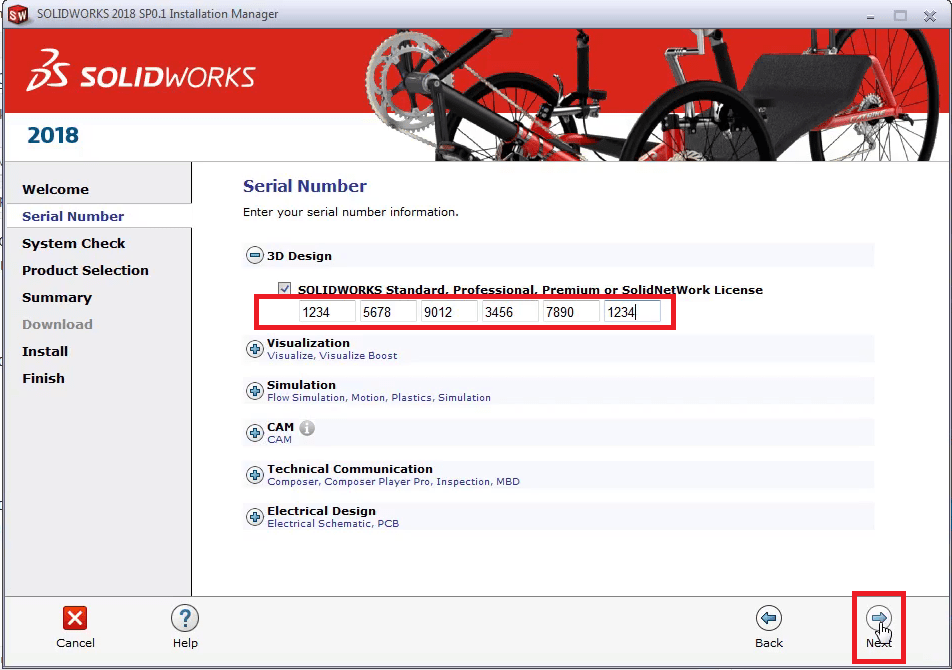
Task: Click the Installation Manager icon in titlebar
Action: coord(17,15)
